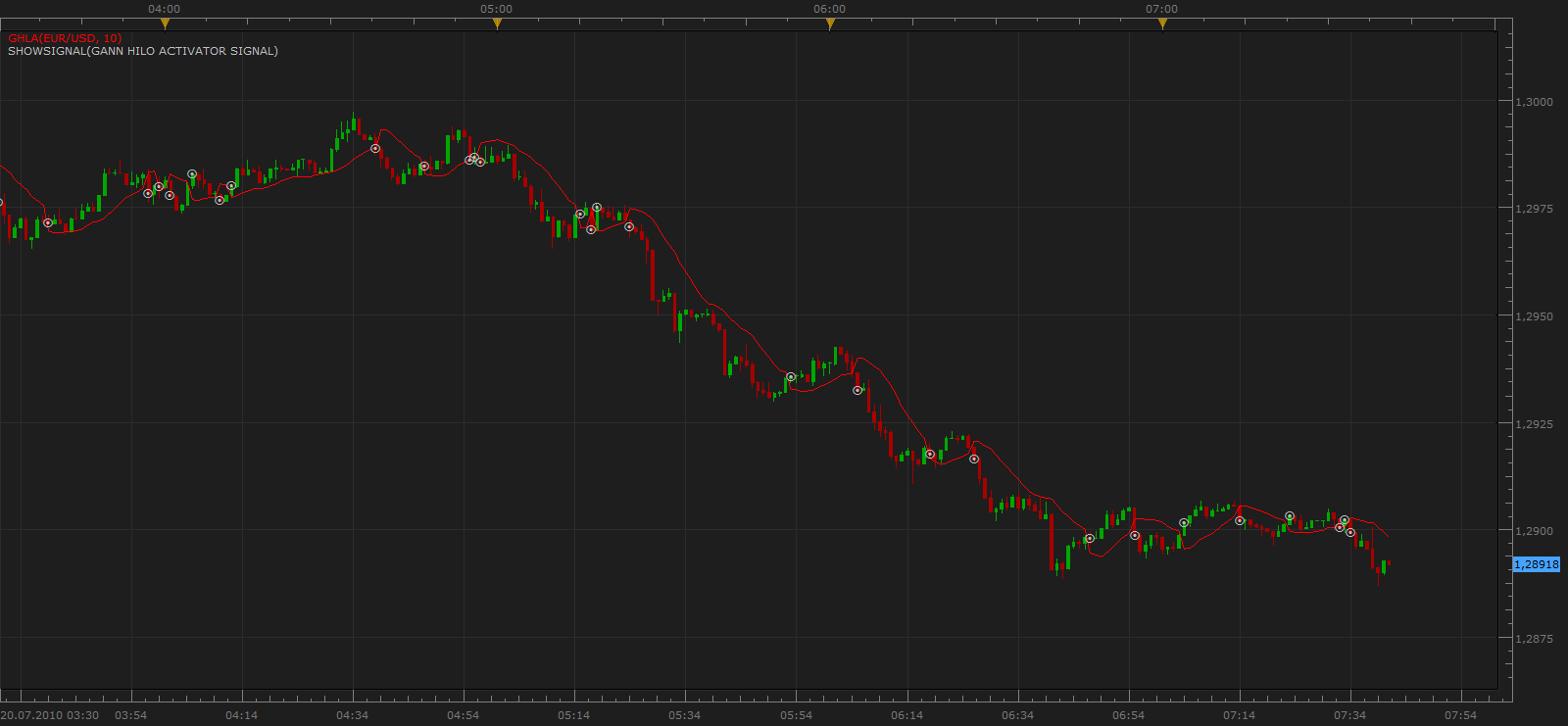Click the 1,2900 price axis label
This screenshot has height=726, width=1568.
[1534, 531]
